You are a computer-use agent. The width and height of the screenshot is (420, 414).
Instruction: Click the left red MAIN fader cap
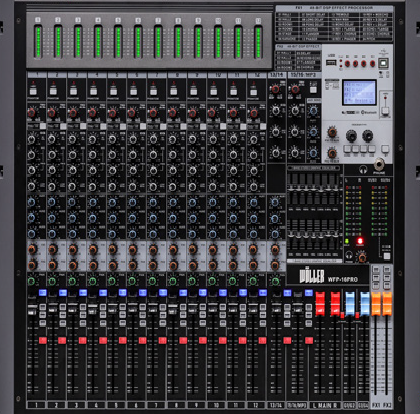(320, 304)
